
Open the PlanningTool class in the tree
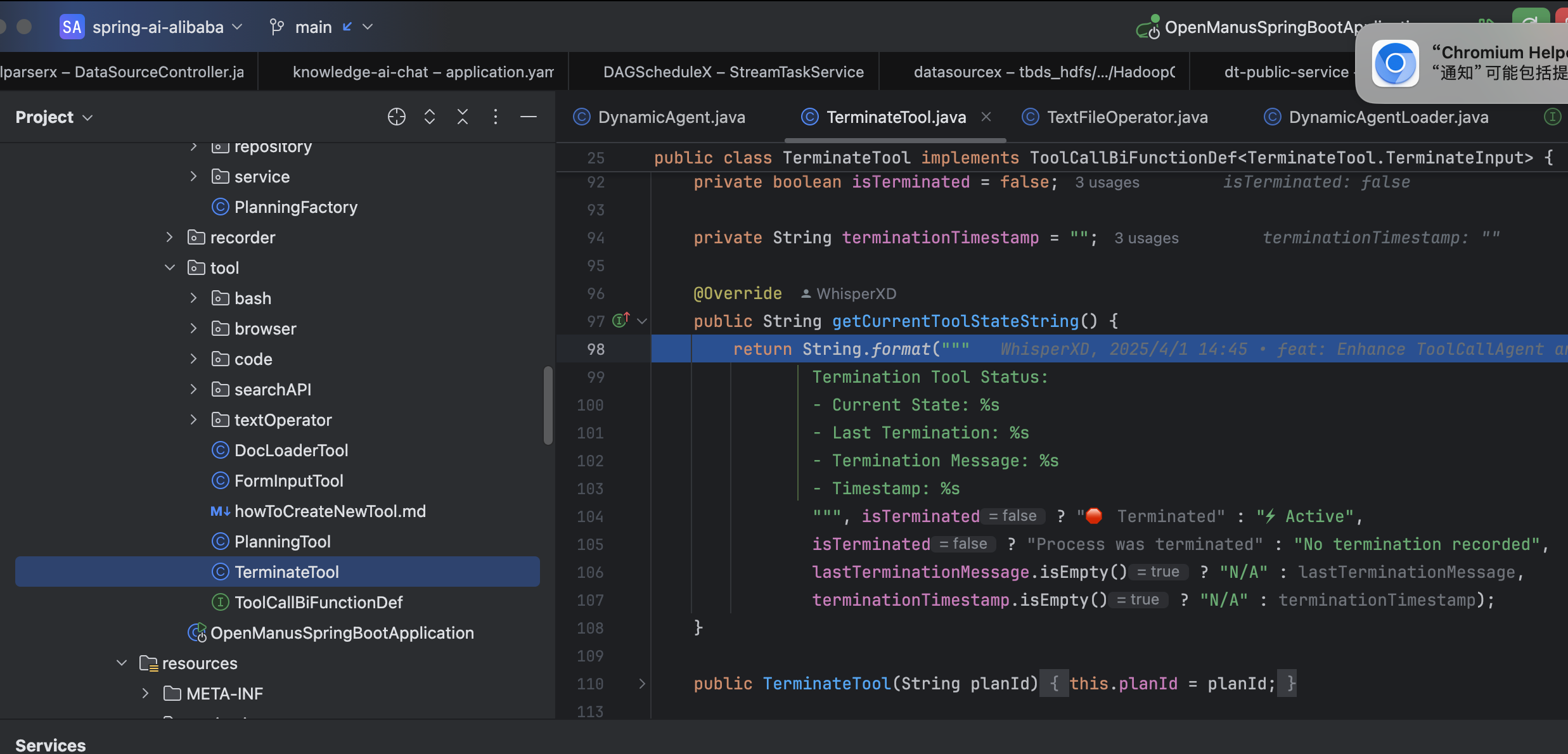tap(282, 542)
